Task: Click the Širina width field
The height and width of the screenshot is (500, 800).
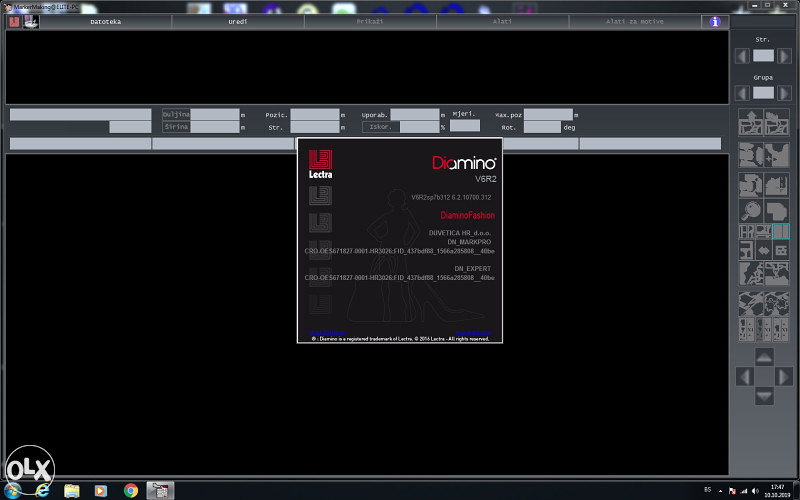Action: [x=215, y=127]
